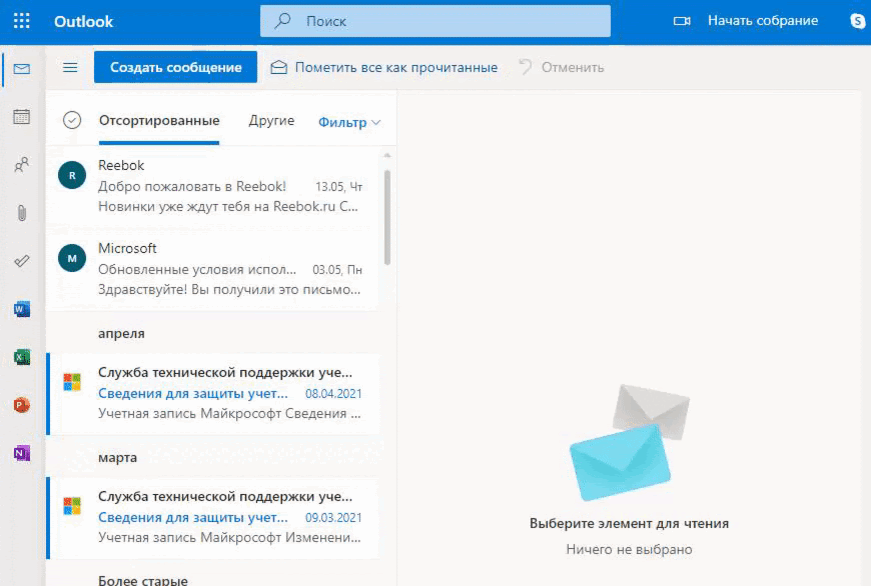Image resolution: width=871 pixels, height=586 pixels.
Task: Launch Excel from the sidebar
Action: click(22, 357)
